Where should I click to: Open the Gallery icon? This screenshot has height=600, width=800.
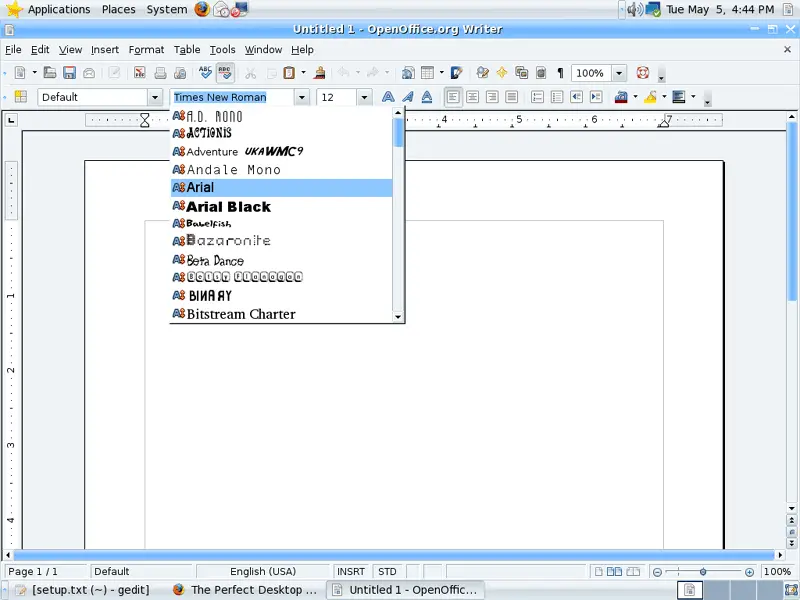[521, 73]
